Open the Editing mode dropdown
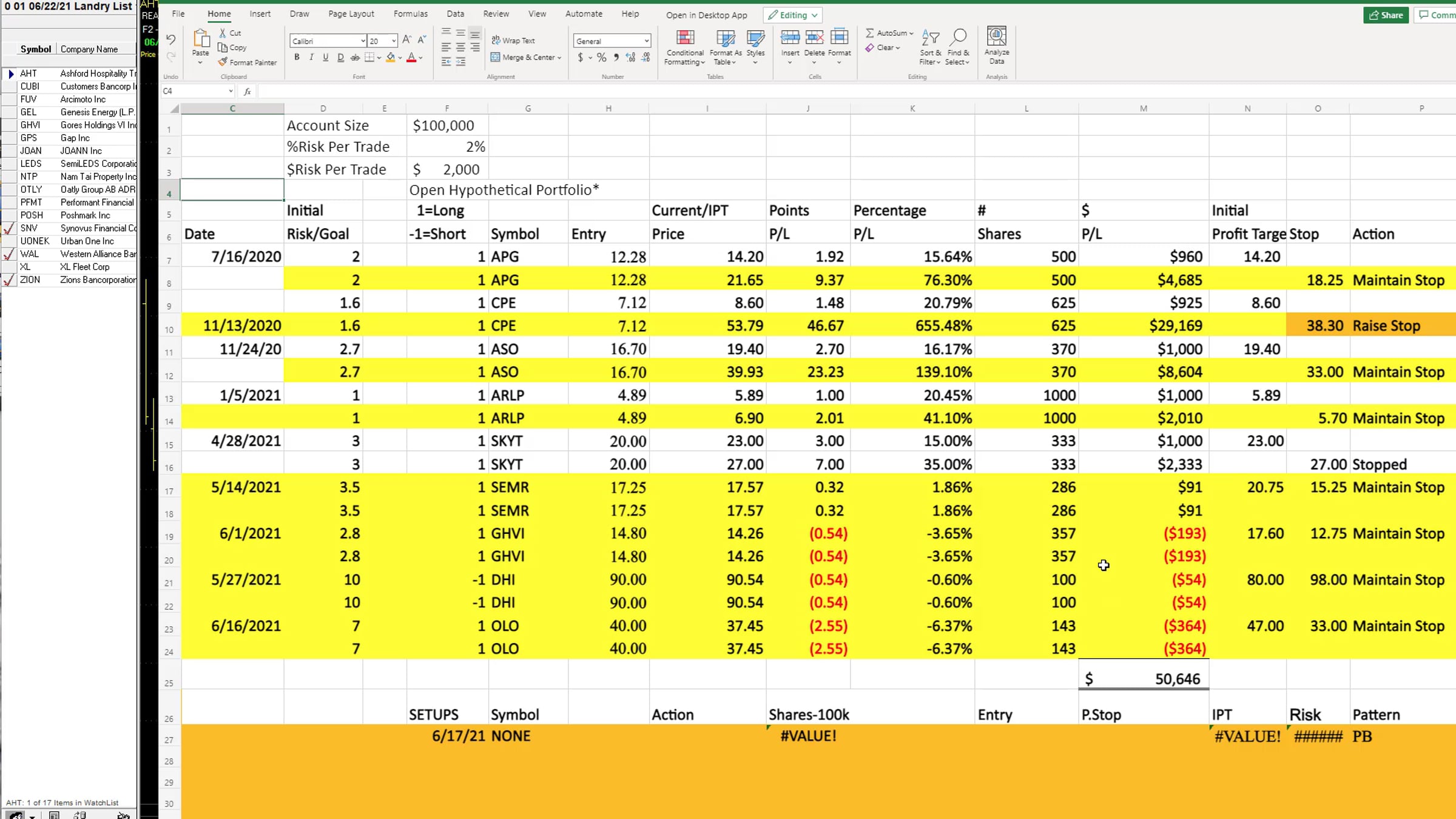 (x=794, y=15)
